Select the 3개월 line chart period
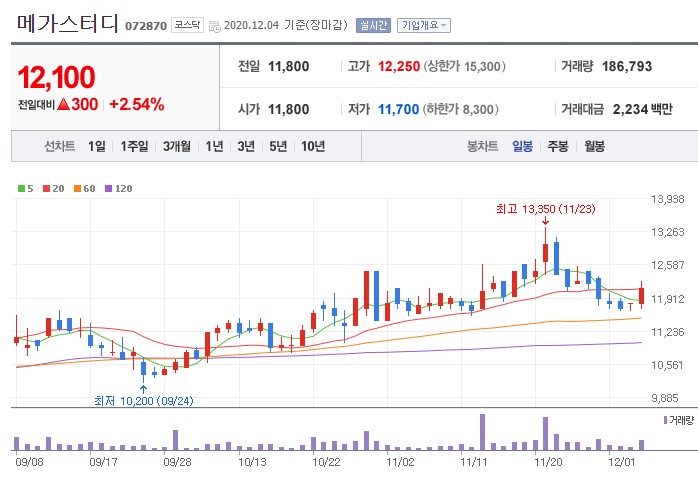This screenshot has height=477, width=698. tap(177, 146)
